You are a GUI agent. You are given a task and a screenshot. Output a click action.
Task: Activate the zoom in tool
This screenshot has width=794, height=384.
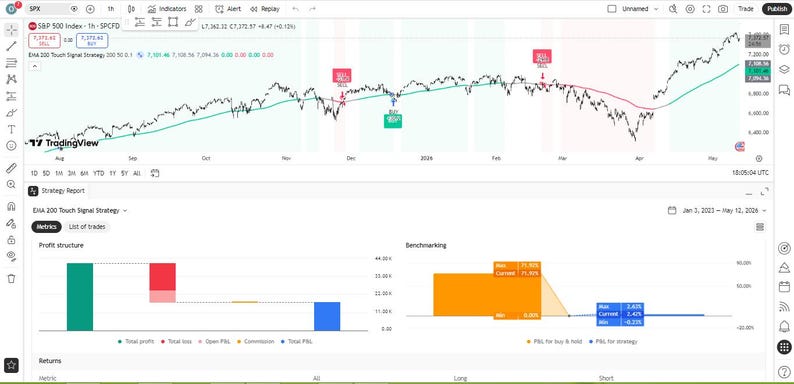click(11, 184)
